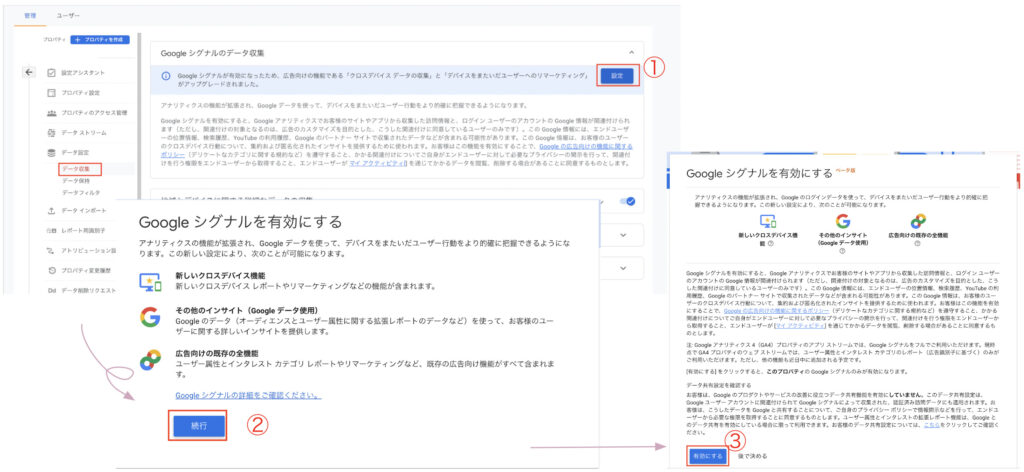Open the マイ アクティビティ link in right dialog

coord(802,324)
